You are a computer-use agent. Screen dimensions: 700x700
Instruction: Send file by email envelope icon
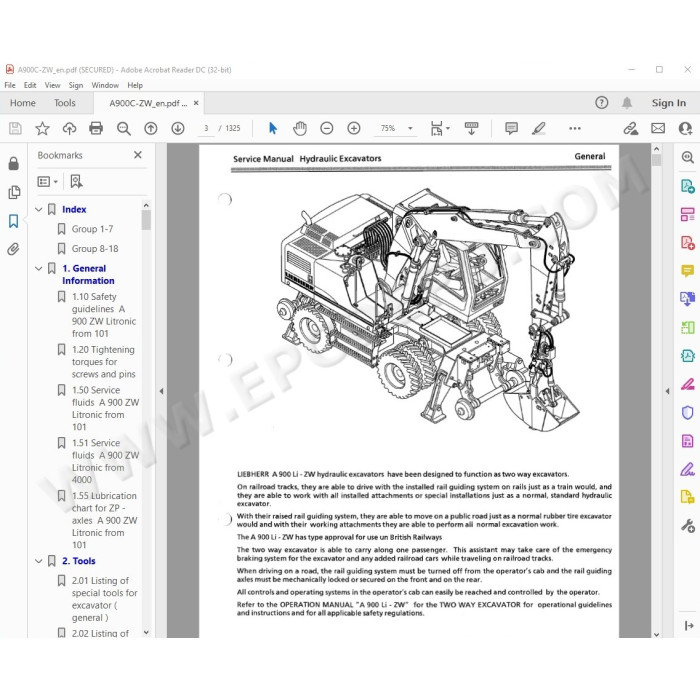coord(658,129)
